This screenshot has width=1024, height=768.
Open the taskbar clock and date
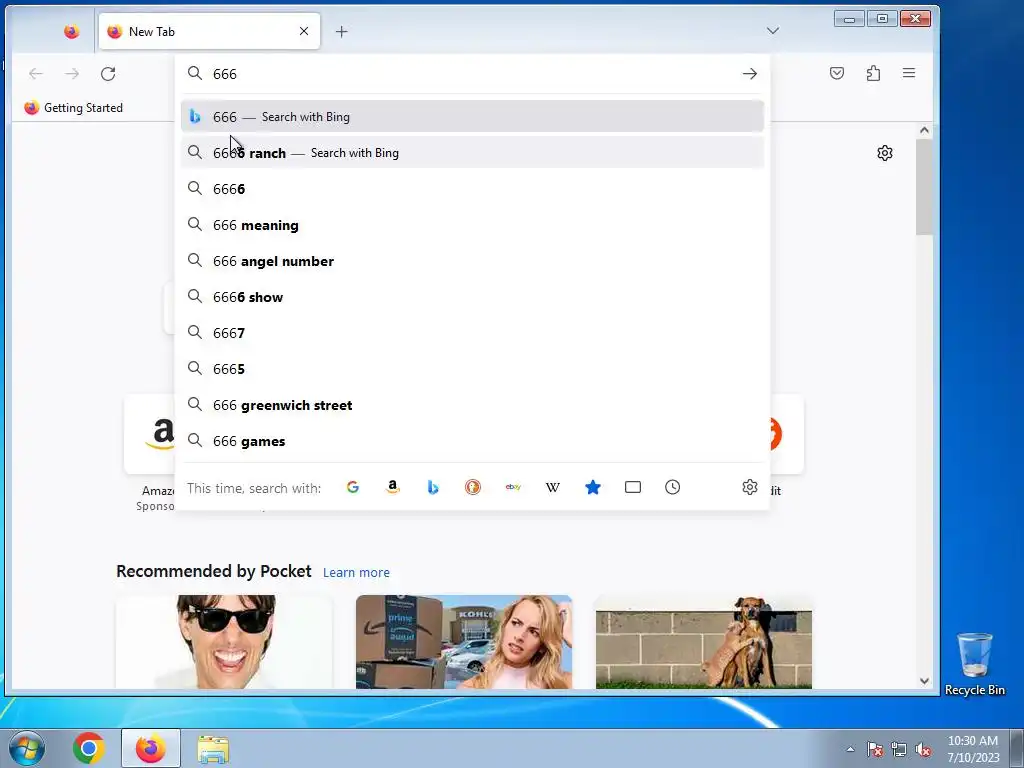click(973, 749)
